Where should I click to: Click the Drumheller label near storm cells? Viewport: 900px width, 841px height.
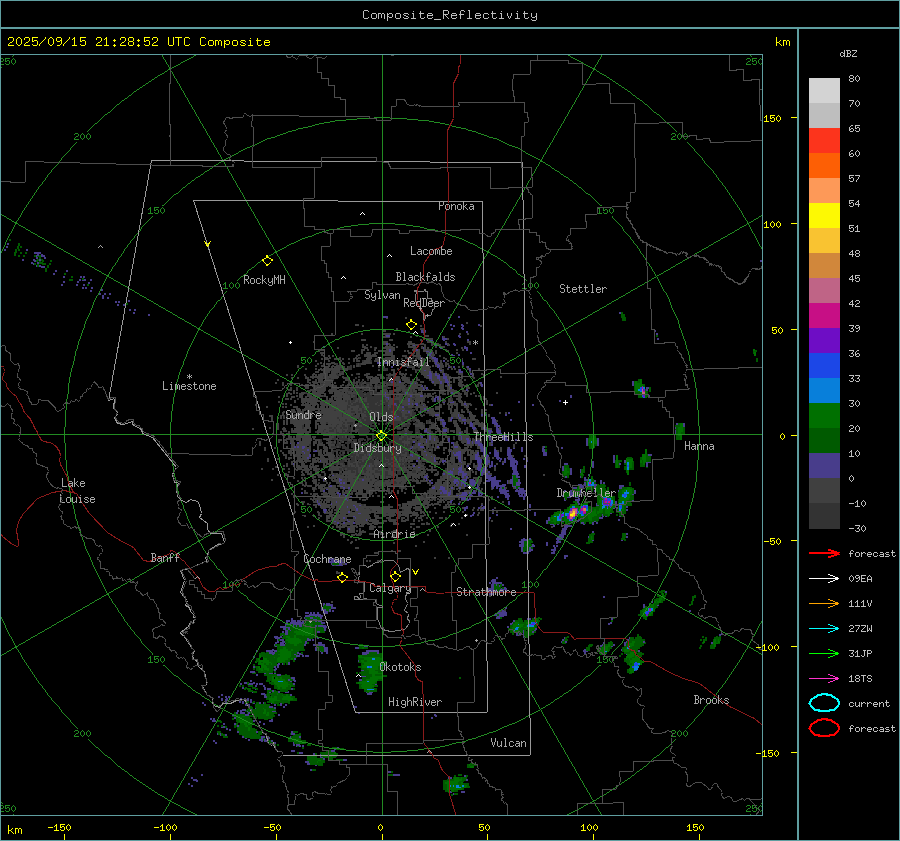[x=585, y=493]
